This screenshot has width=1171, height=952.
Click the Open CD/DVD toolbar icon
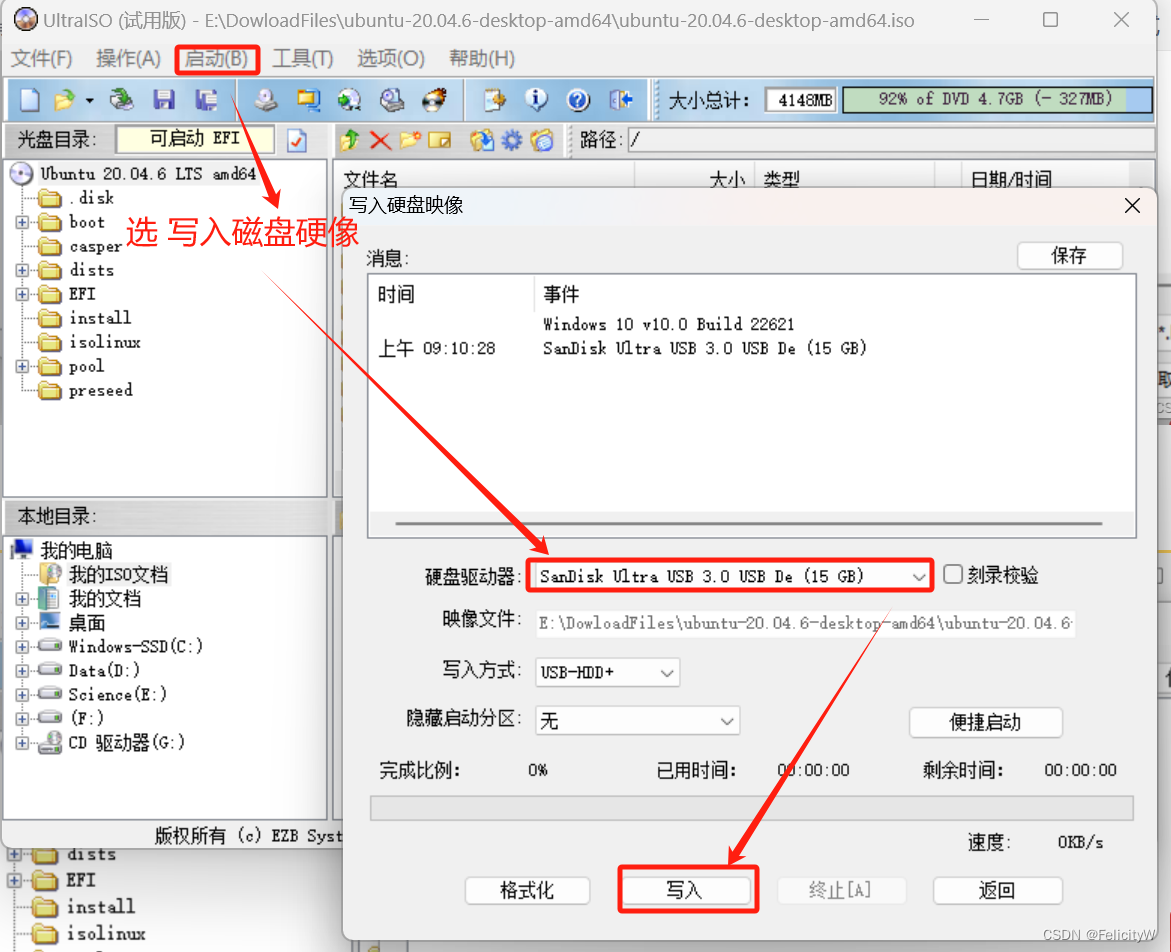tap(122, 99)
